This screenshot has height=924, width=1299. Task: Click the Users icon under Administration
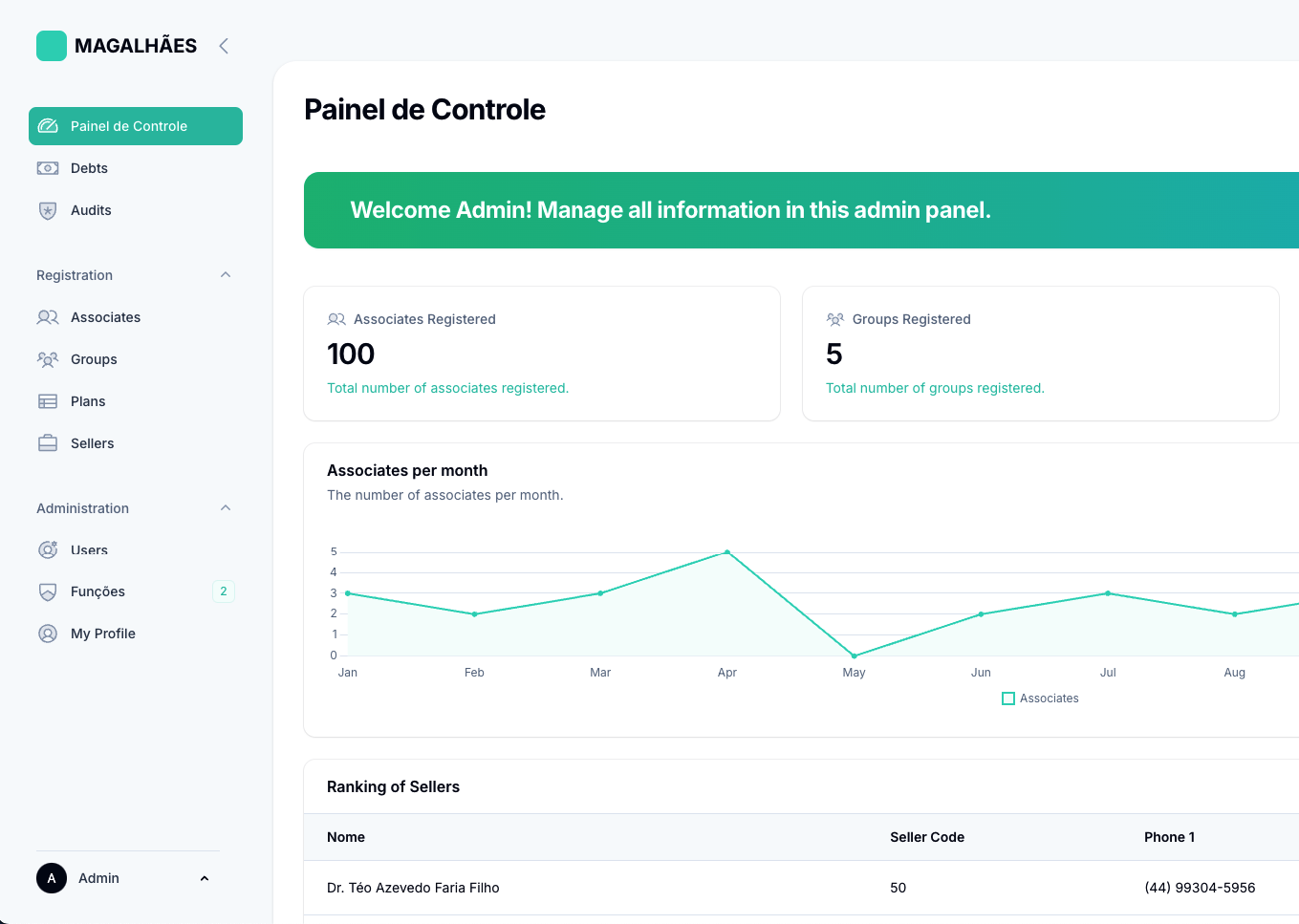[x=48, y=549]
